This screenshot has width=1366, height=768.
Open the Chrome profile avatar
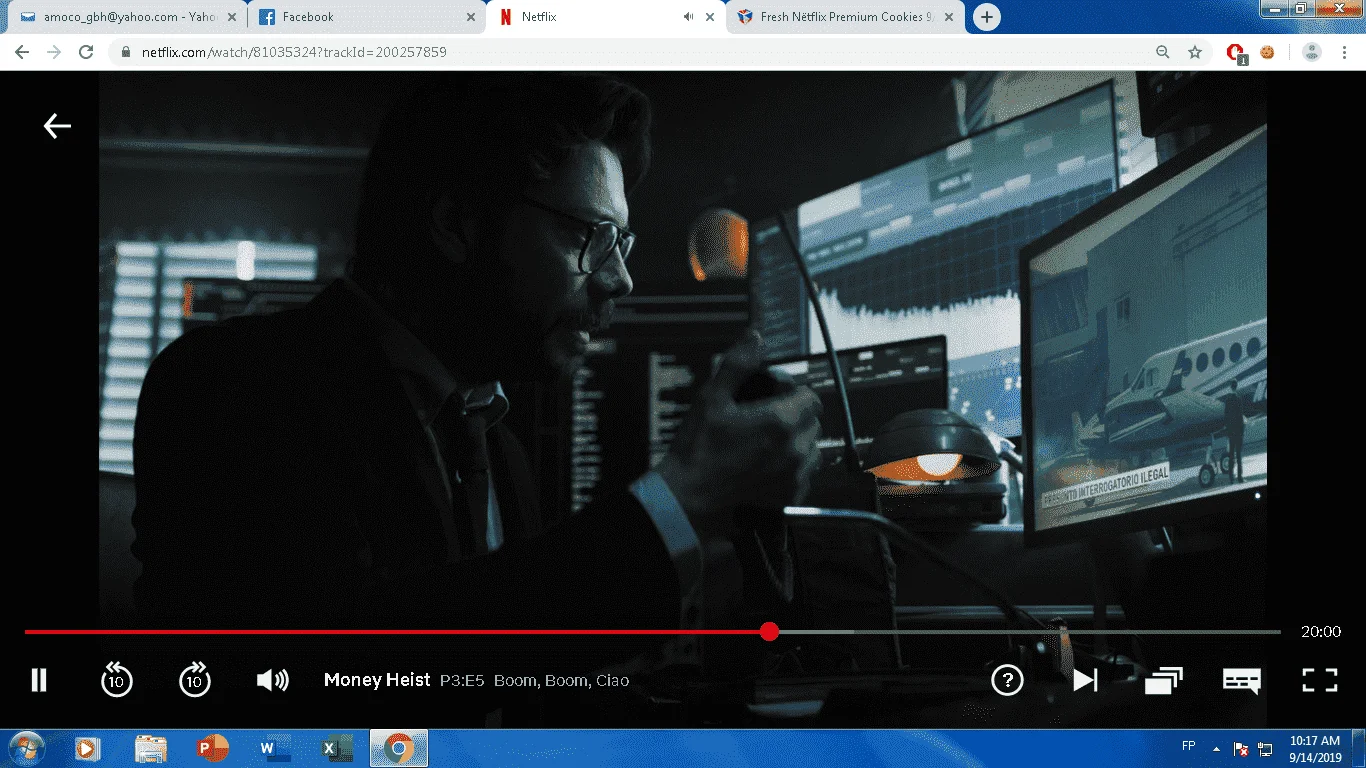(1313, 52)
